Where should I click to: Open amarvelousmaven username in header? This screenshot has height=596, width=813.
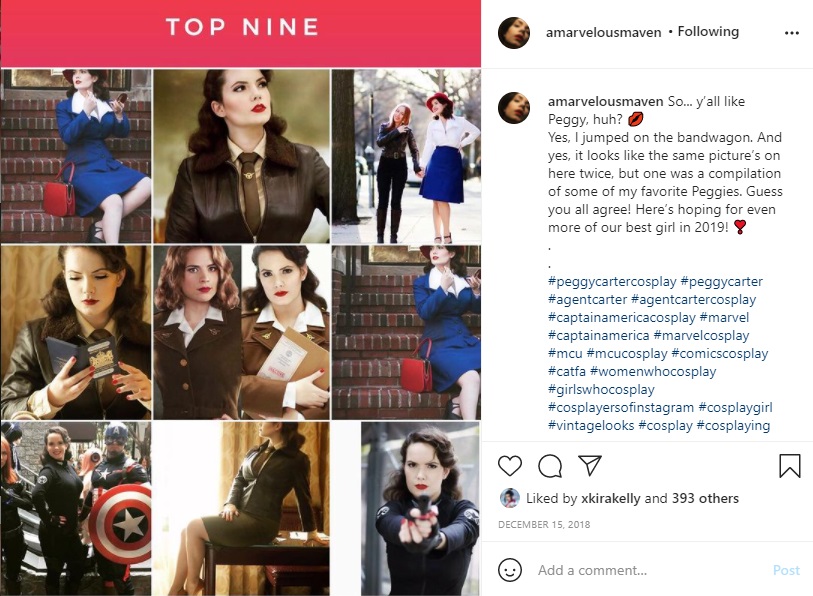click(x=604, y=32)
